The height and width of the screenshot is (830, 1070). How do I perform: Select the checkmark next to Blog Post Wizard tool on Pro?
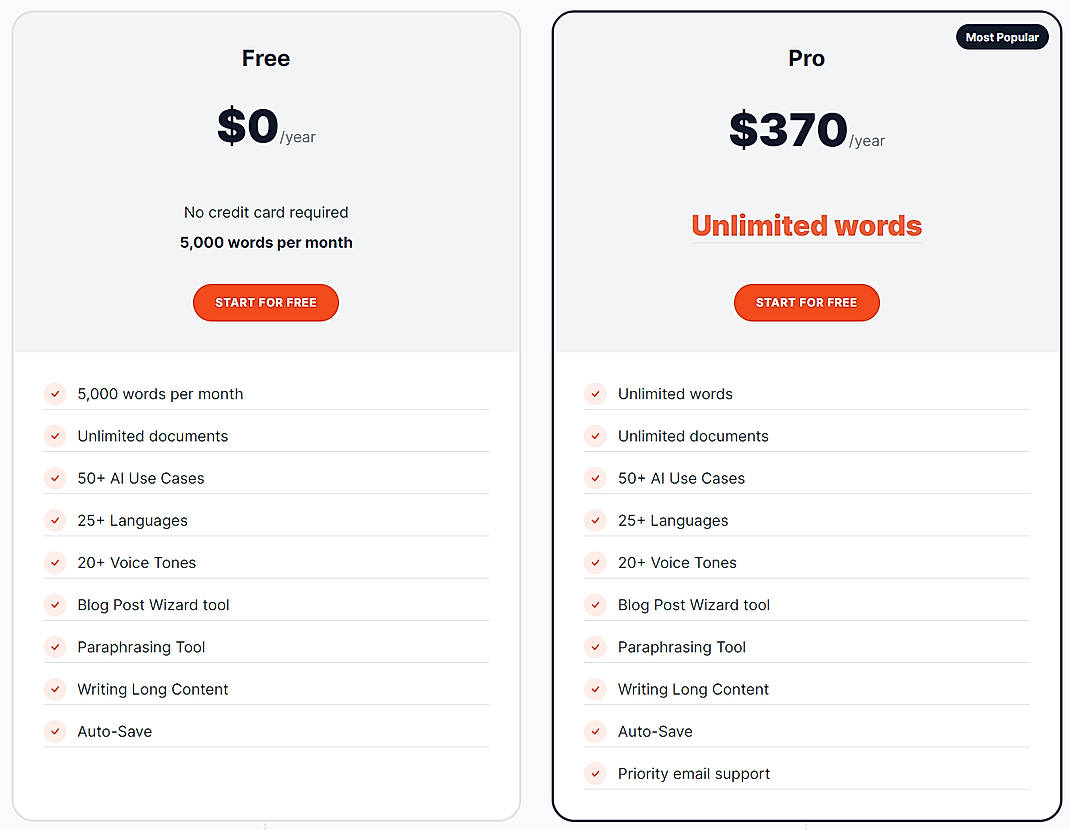[x=596, y=605]
